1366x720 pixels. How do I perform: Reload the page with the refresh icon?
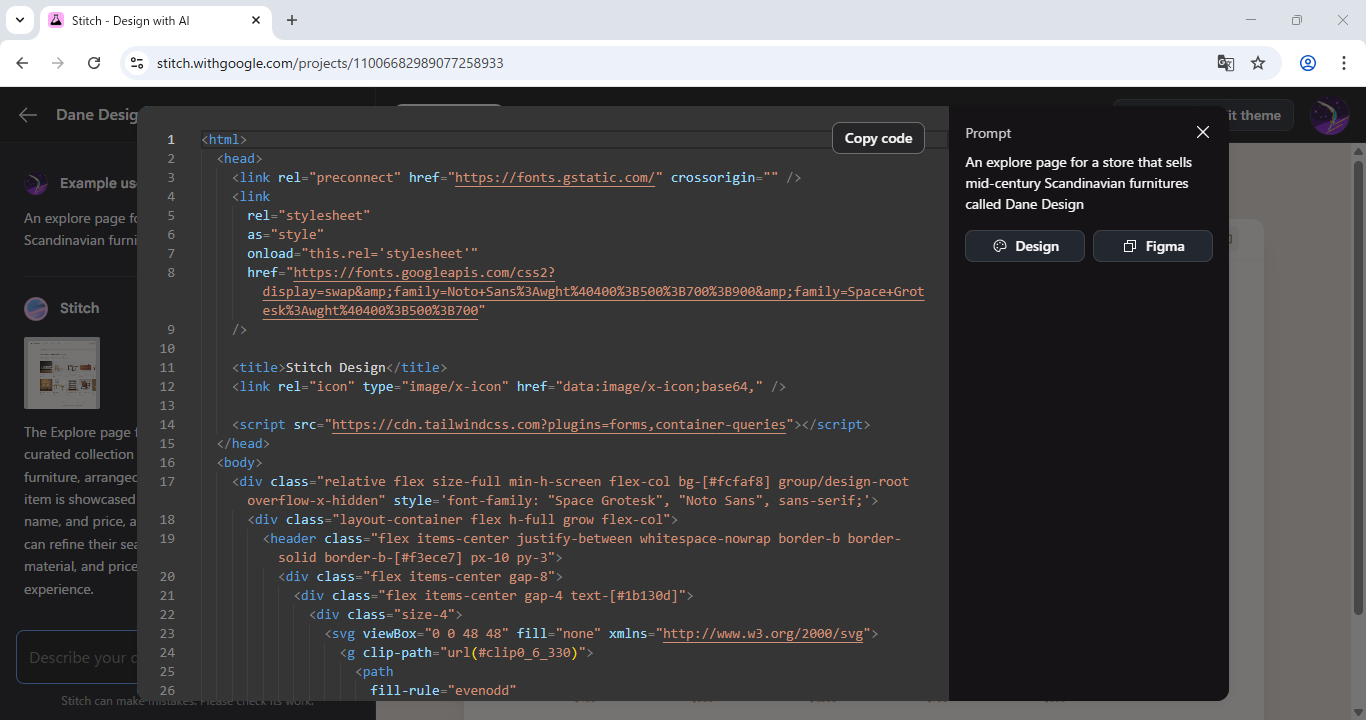click(94, 63)
